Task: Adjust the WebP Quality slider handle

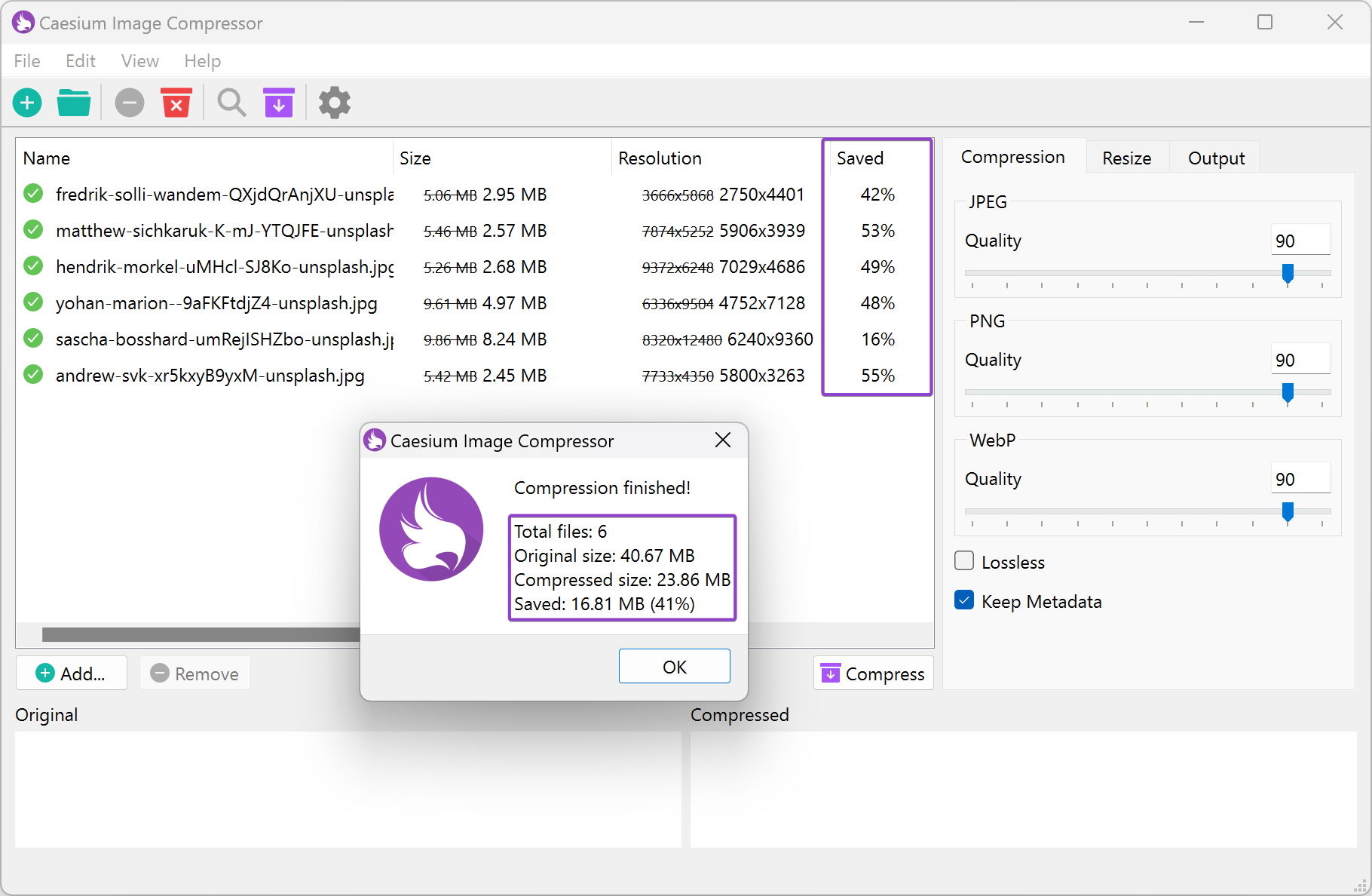Action: [1288, 512]
